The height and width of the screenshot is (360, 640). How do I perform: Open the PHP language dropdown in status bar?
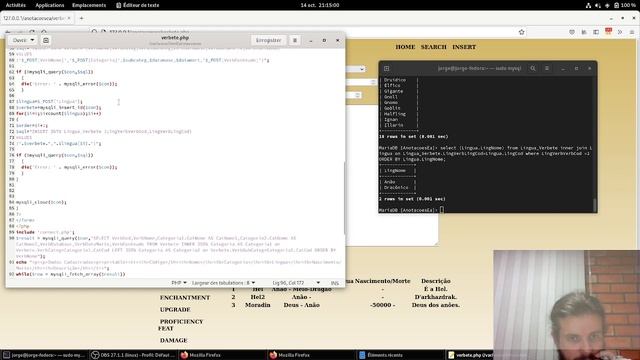tap(179, 282)
